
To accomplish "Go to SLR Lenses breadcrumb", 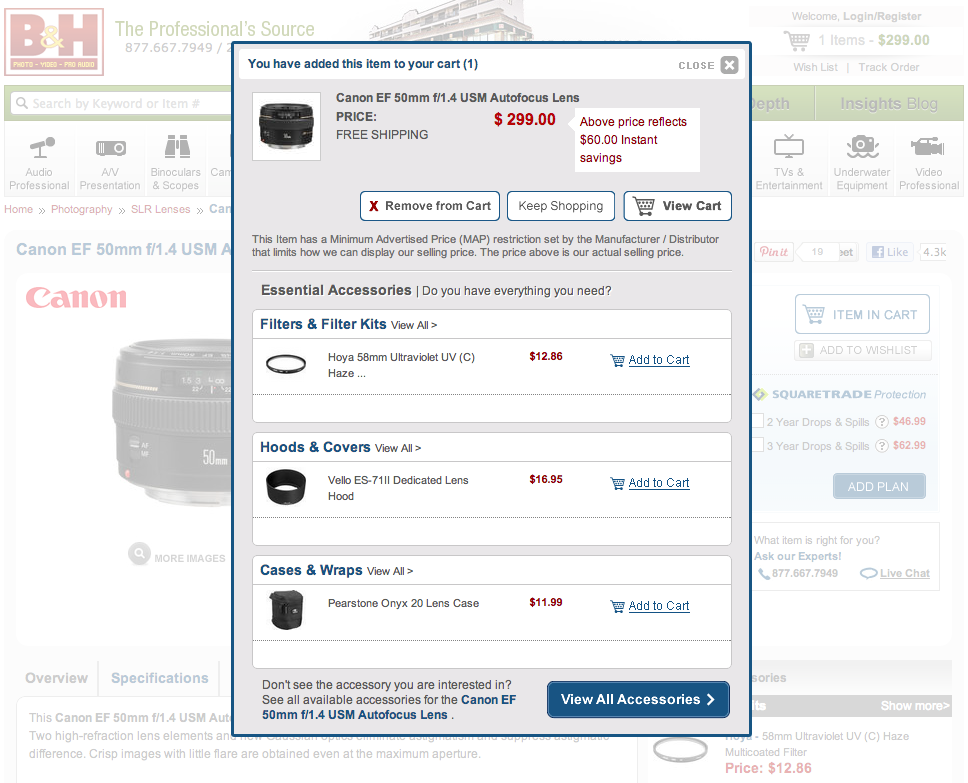I will point(161,209).
